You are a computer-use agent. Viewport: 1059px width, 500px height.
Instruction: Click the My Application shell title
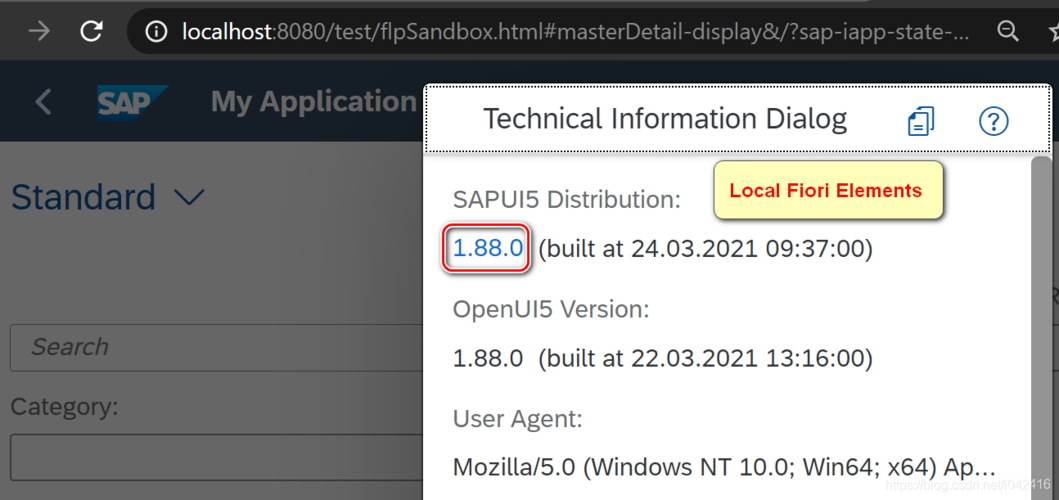pyautogui.click(x=313, y=102)
